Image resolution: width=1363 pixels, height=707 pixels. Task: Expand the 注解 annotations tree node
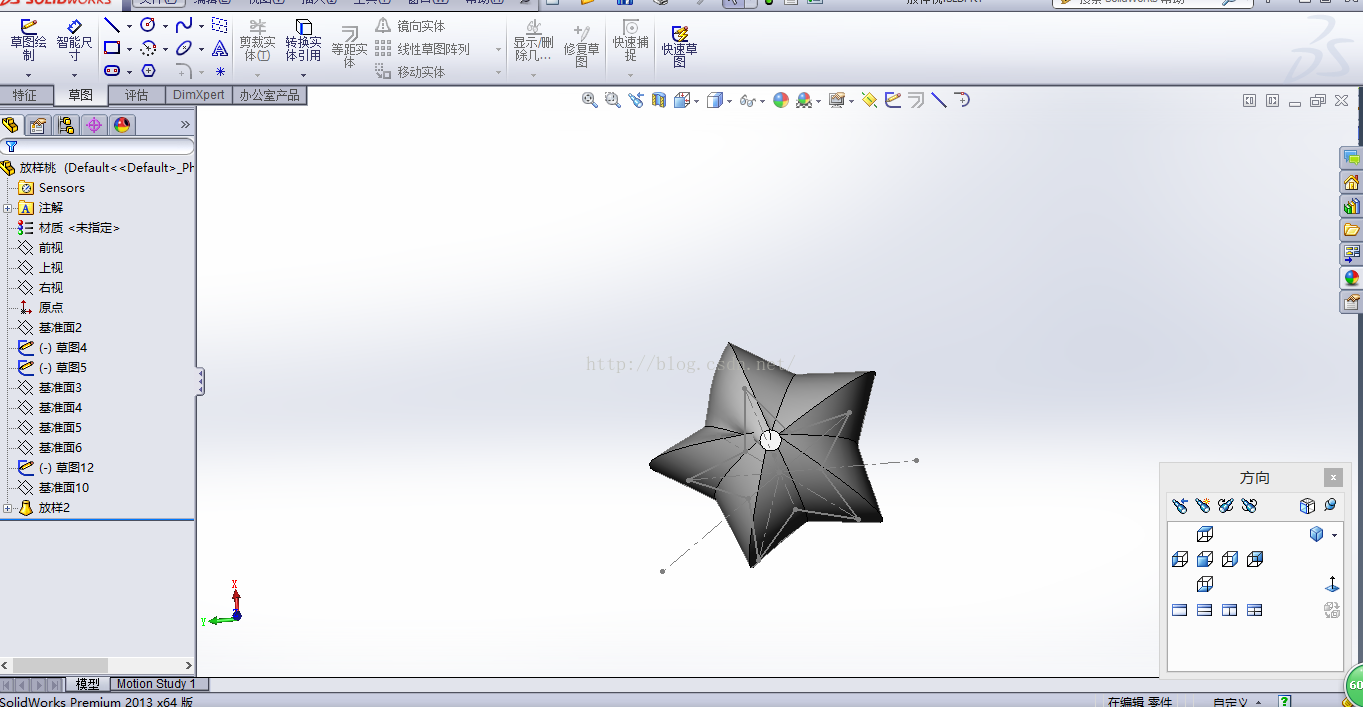pyautogui.click(x=7, y=208)
